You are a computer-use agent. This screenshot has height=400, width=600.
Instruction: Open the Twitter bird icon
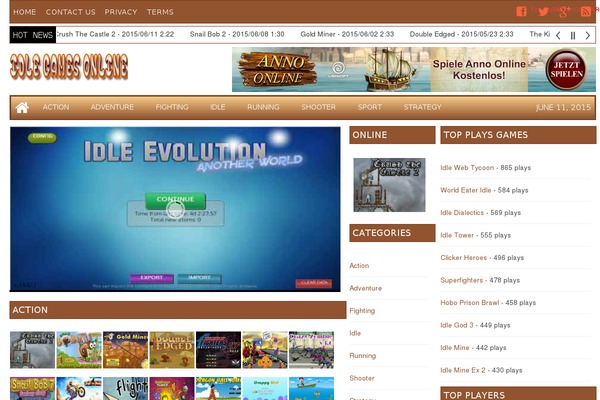click(x=543, y=11)
